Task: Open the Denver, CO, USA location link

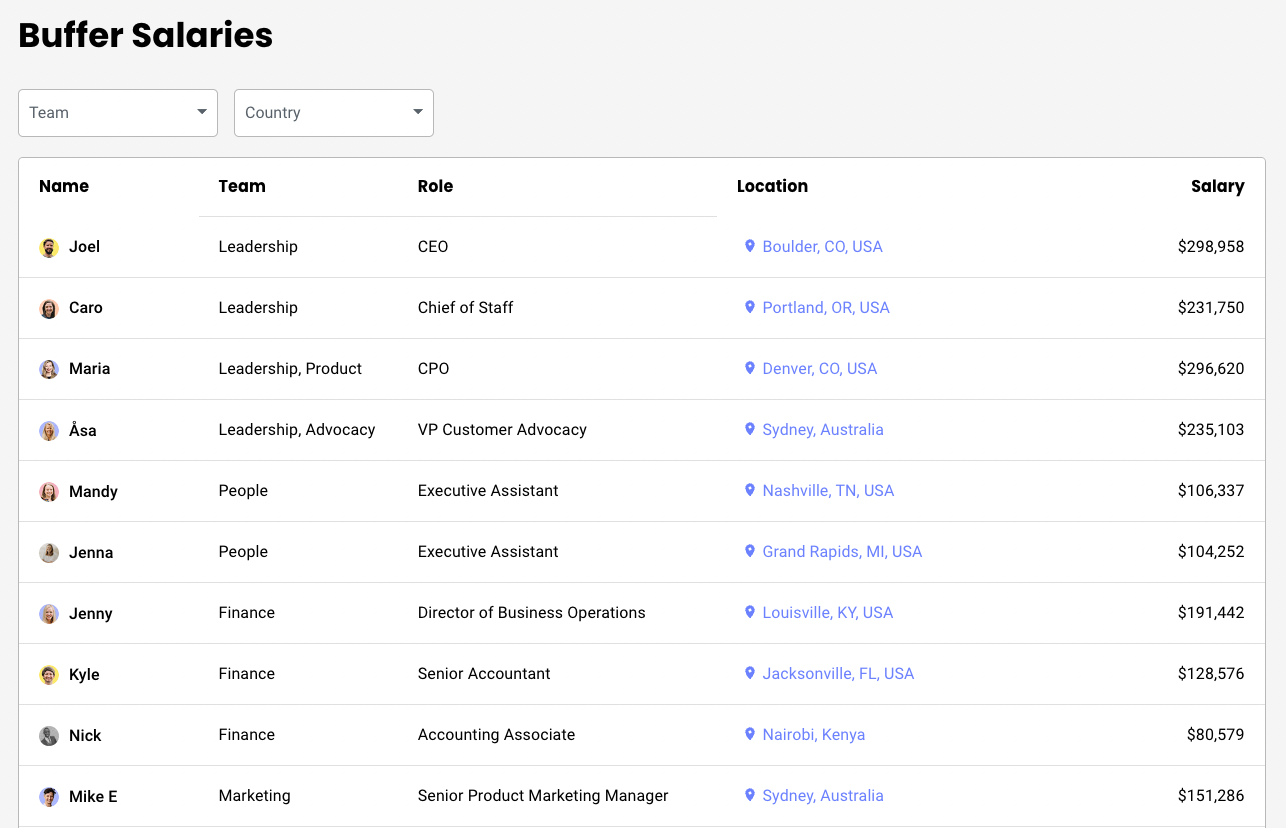Action: point(820,368)
